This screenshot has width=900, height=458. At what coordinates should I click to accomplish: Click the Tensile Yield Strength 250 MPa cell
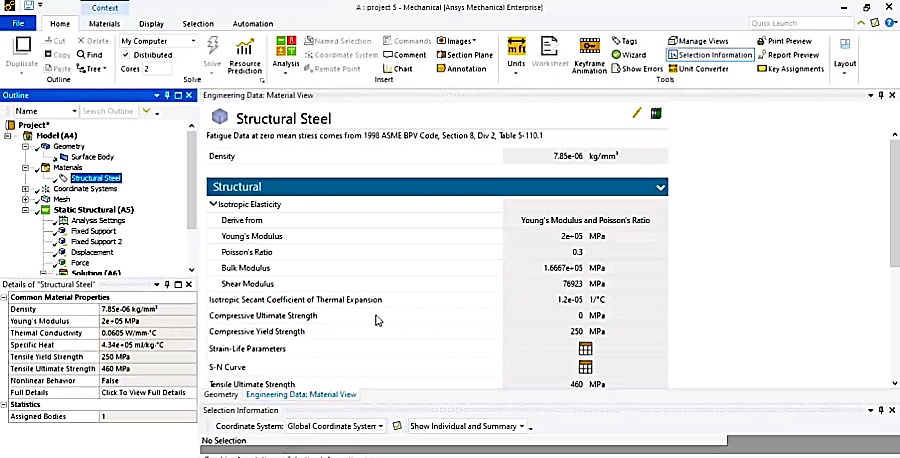148,357
